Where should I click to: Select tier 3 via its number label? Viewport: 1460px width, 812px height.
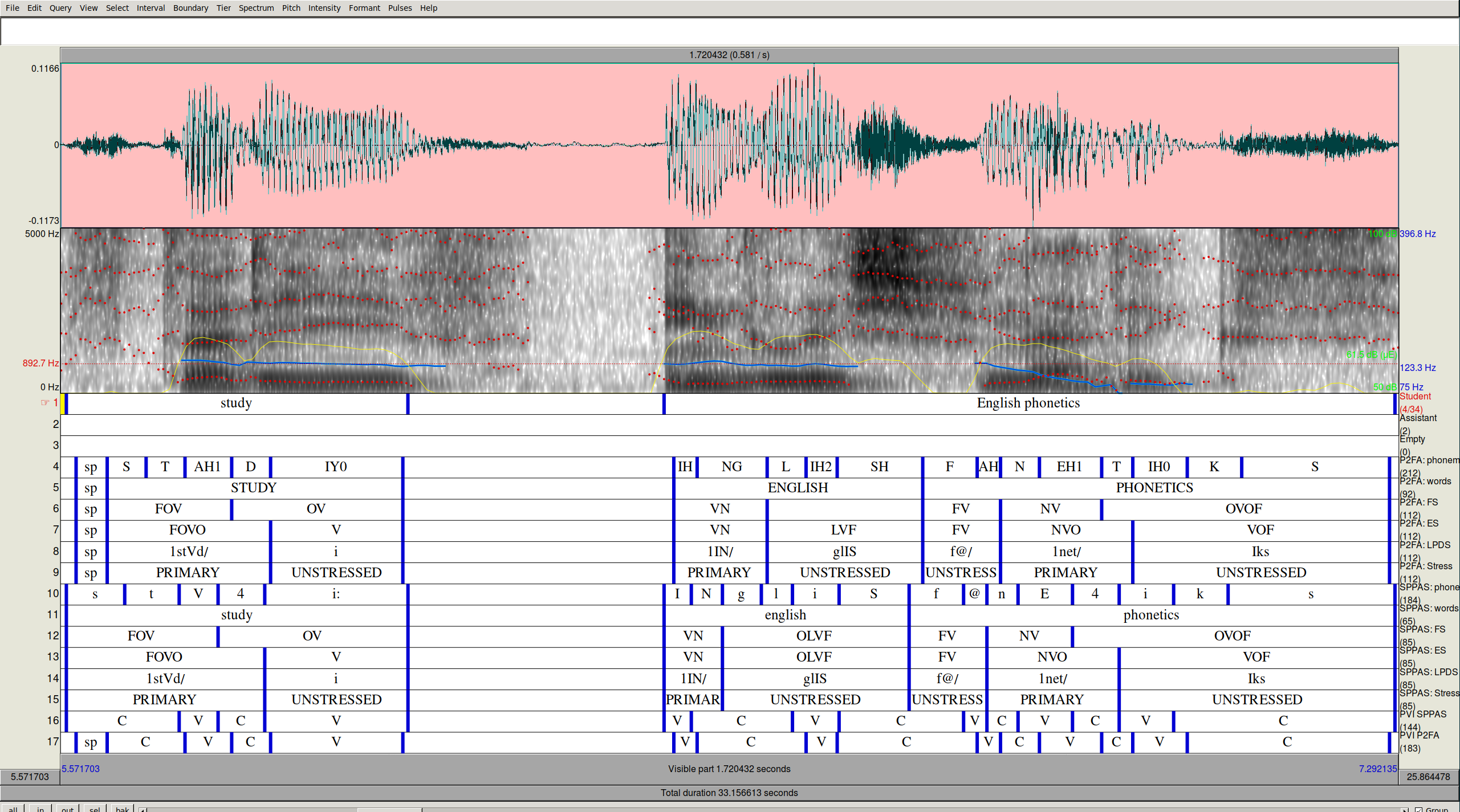56,445
